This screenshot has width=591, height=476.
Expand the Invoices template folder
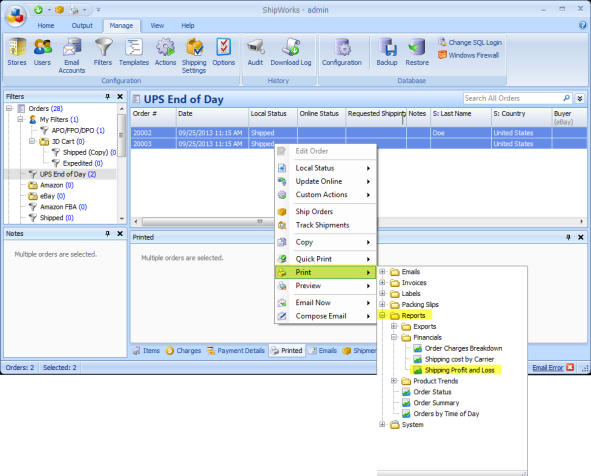[382, 282]
